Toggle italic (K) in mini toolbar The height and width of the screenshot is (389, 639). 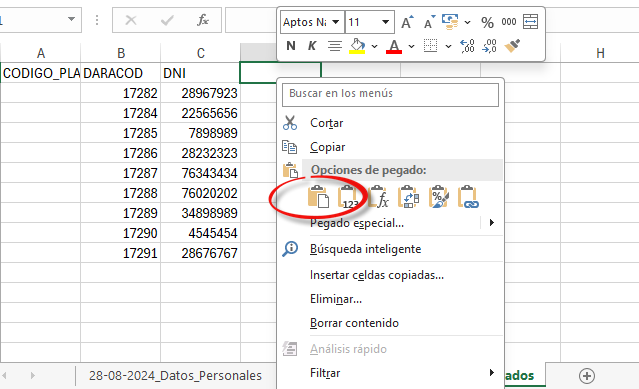click(x=312, y=46)
